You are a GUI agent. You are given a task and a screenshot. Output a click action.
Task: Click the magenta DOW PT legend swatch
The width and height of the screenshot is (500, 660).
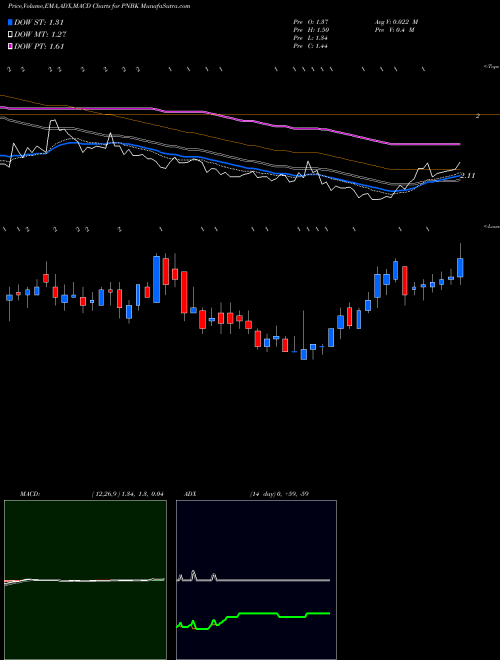click(11, 46)
